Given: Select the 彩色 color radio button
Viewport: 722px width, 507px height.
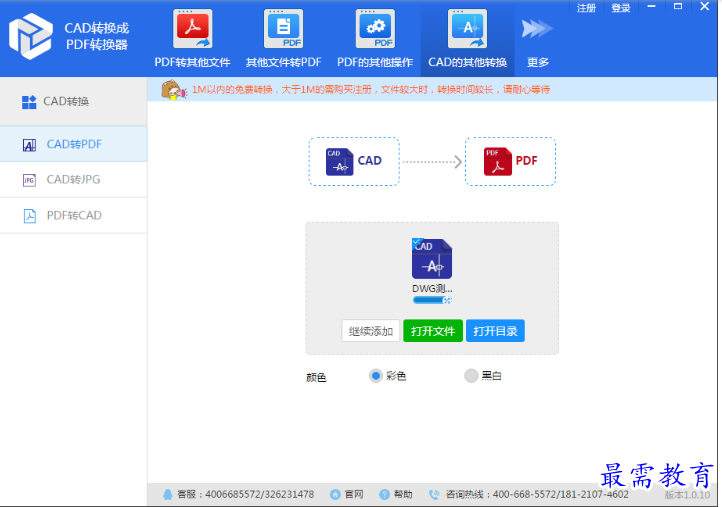Looking at the screenshot, I should pos(376,376).
